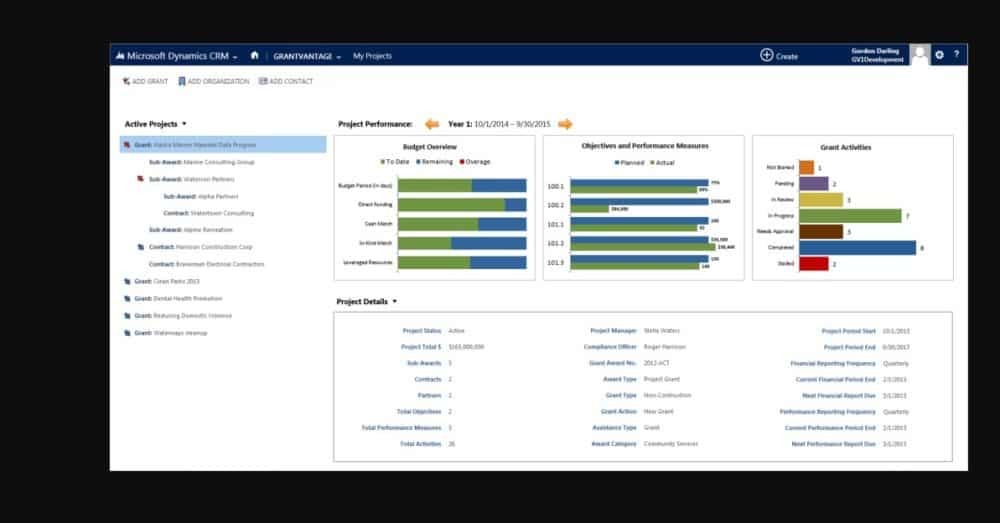Click the help question mark icon
Screen dimensions: 1000x523
tap(956, 55)
